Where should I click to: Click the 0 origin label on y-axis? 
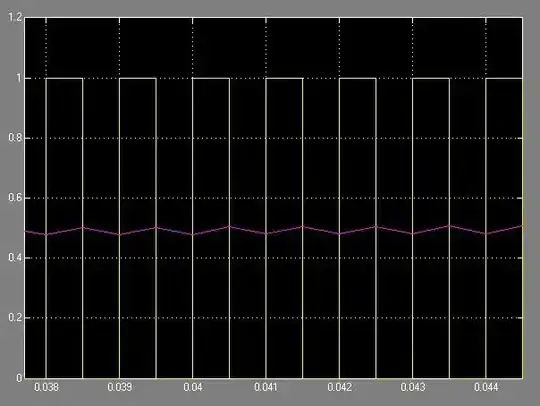pyautogui.click(x=19, y=378)
